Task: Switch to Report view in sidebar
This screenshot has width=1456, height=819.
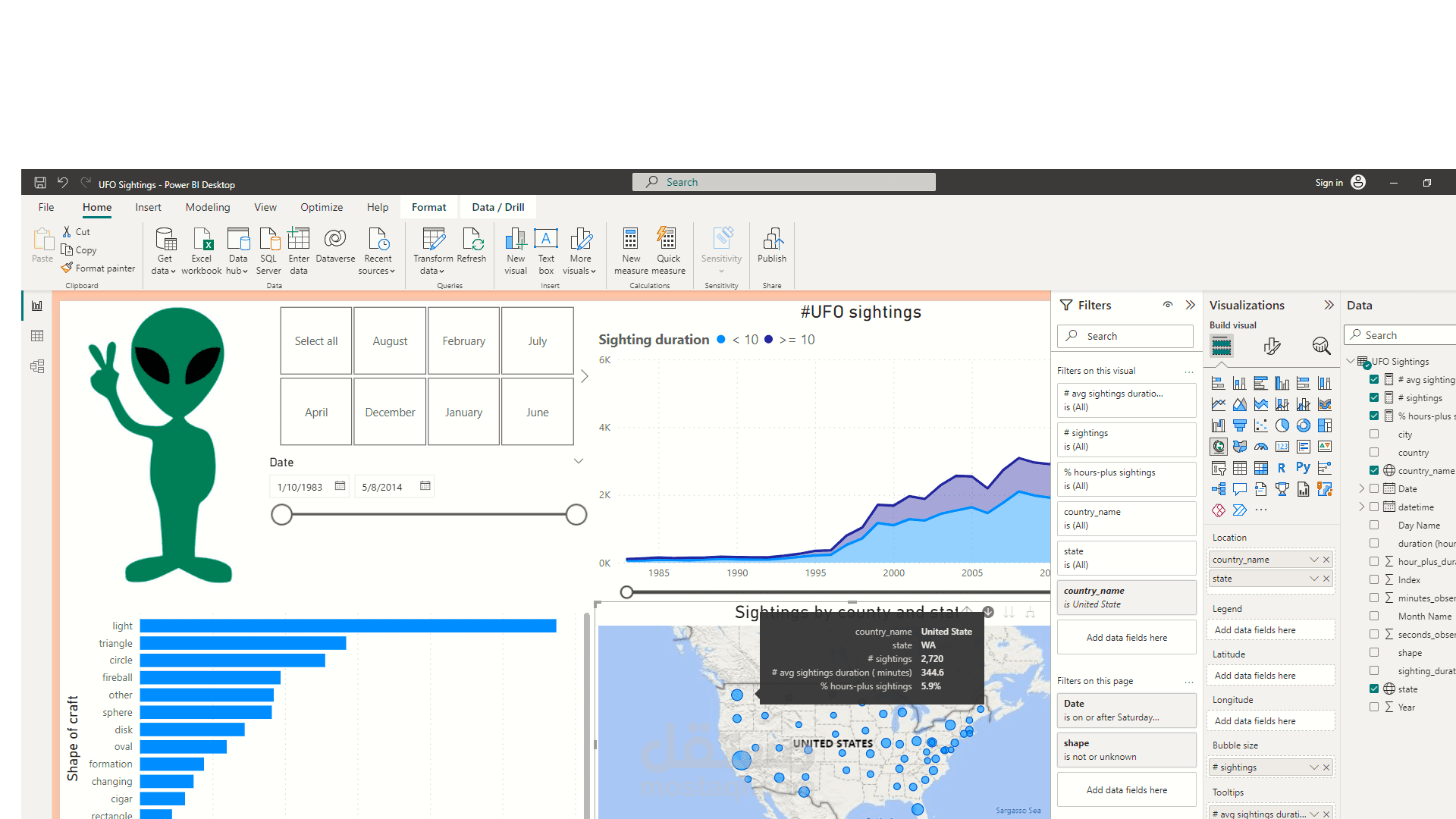Action: click(37, 306)
